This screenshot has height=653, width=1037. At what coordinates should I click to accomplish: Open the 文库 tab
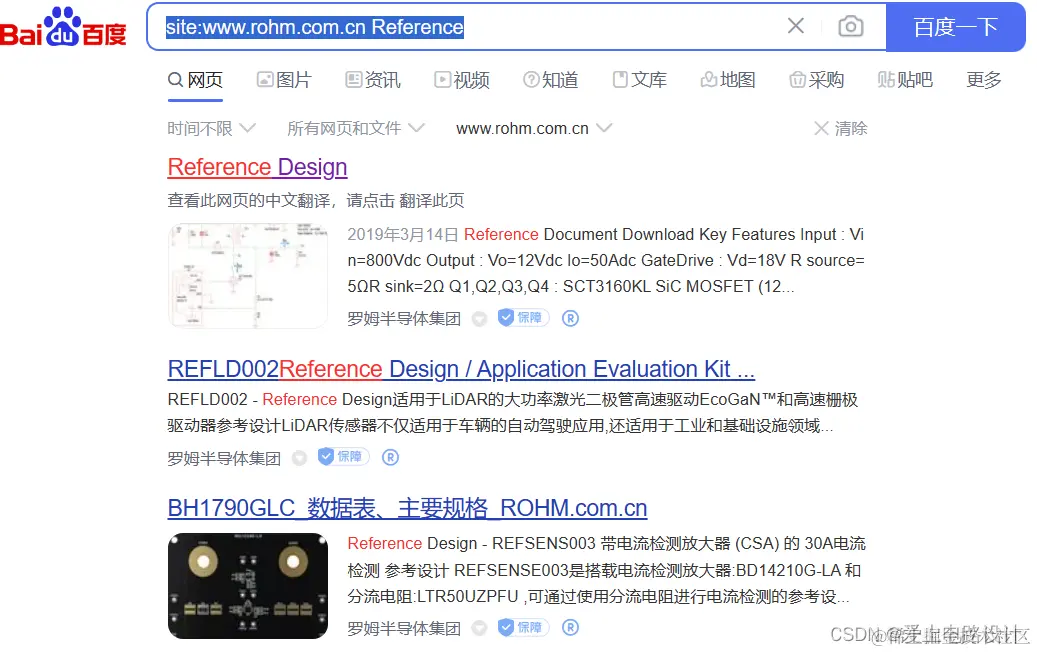pyautogui.click(x=640, y=80)
